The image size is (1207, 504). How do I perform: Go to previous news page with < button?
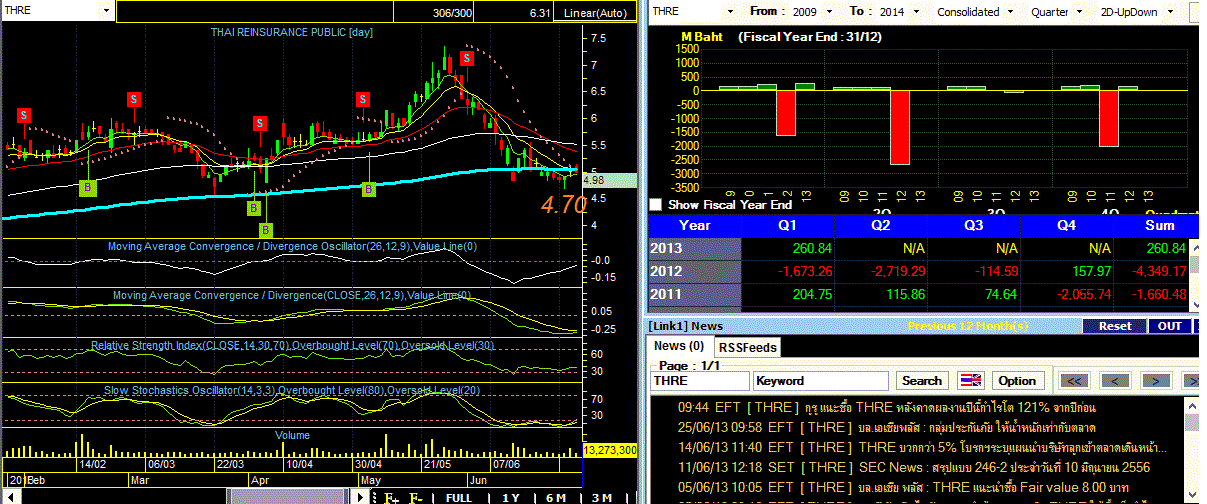(x=1117, y=380)
